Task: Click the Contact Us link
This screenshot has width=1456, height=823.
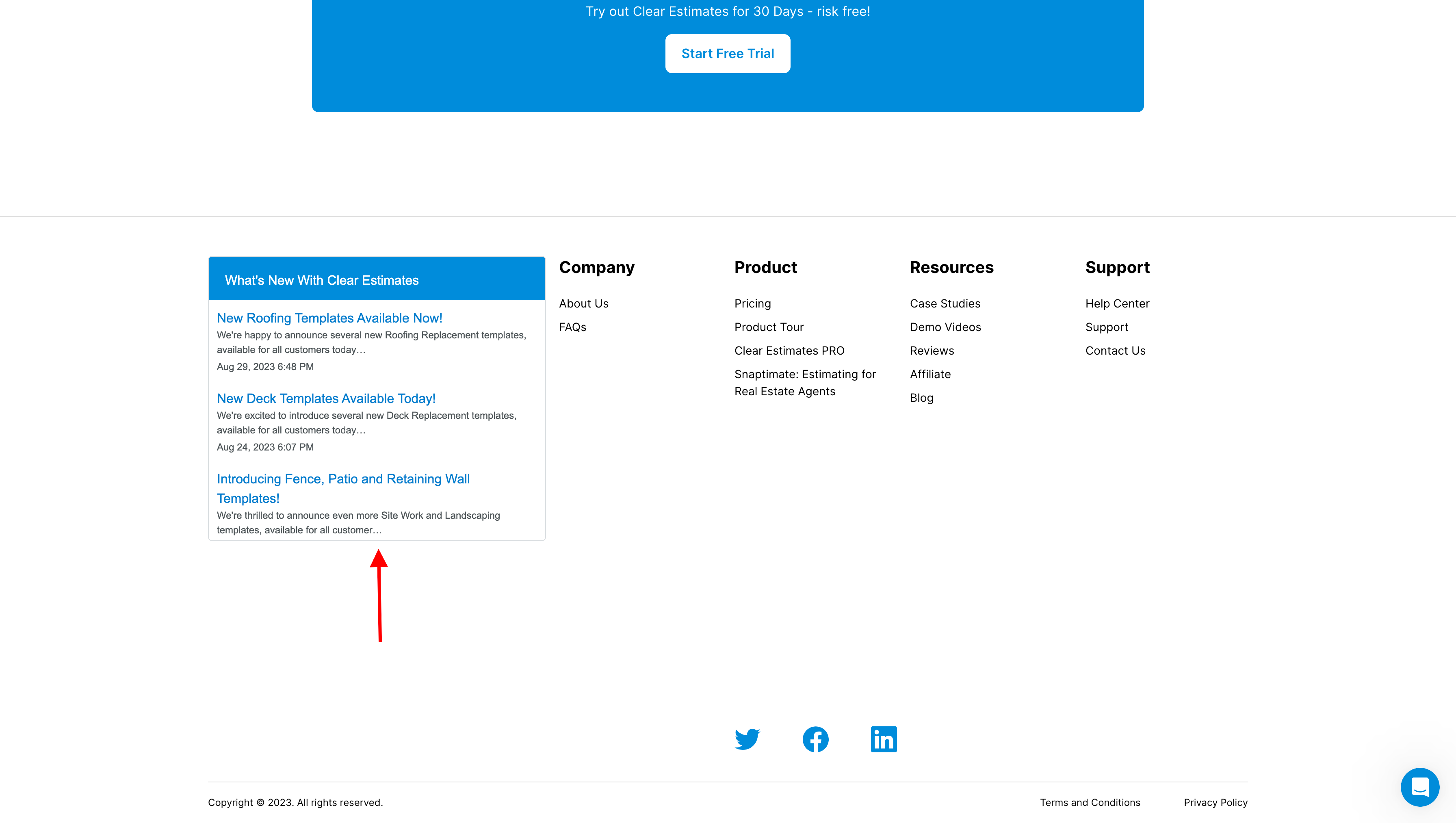Action: click(1115, 351)
